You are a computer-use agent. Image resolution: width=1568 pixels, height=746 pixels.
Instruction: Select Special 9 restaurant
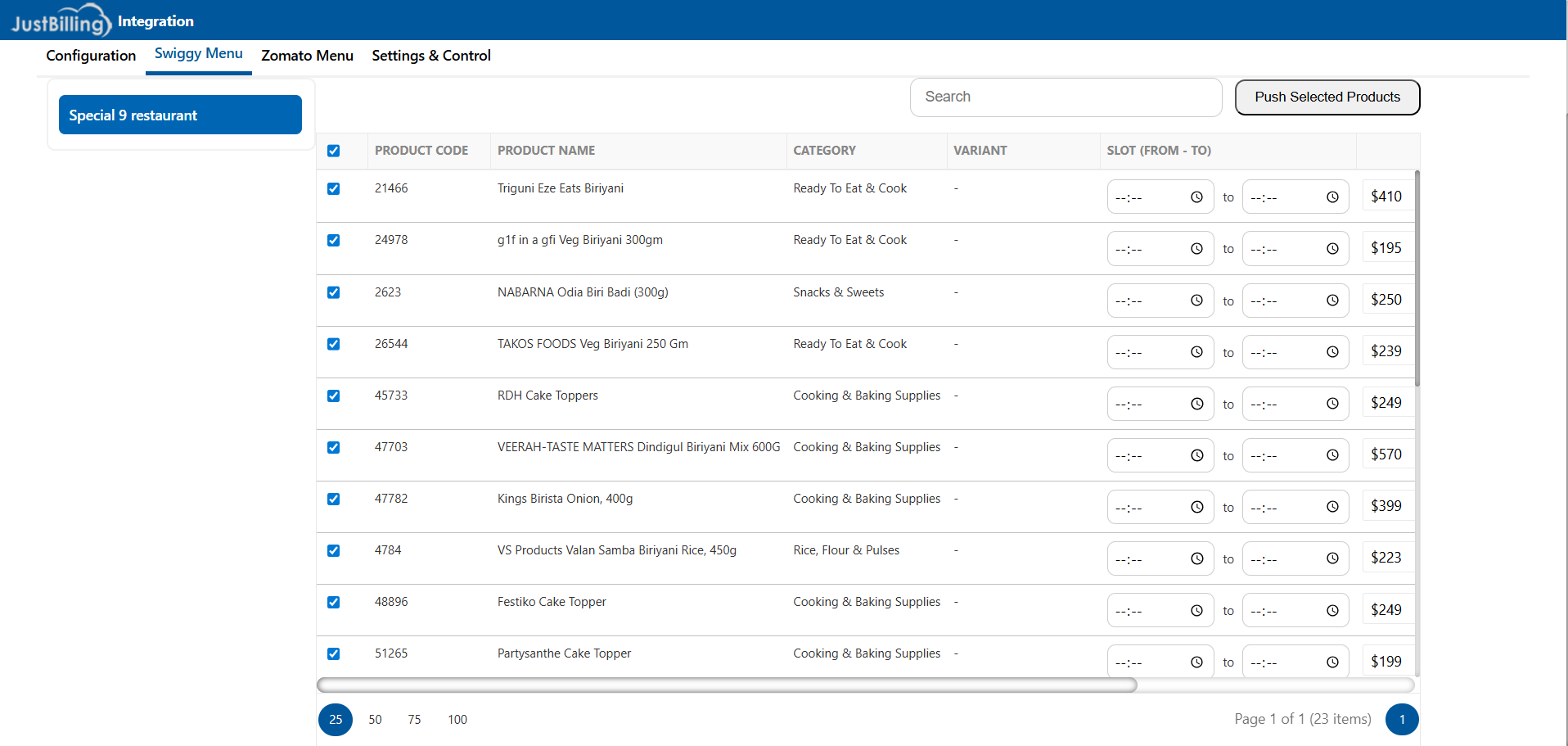[180, 115]
